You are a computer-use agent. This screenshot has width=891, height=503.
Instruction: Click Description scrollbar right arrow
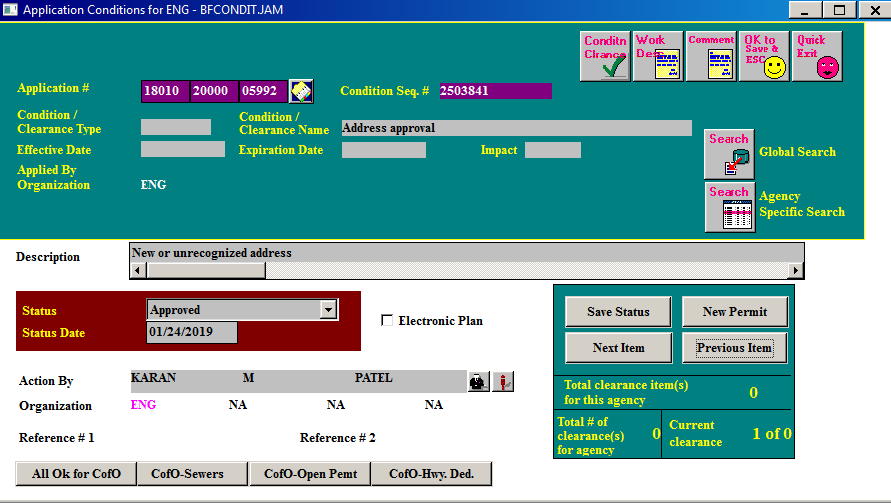(796, 271)
